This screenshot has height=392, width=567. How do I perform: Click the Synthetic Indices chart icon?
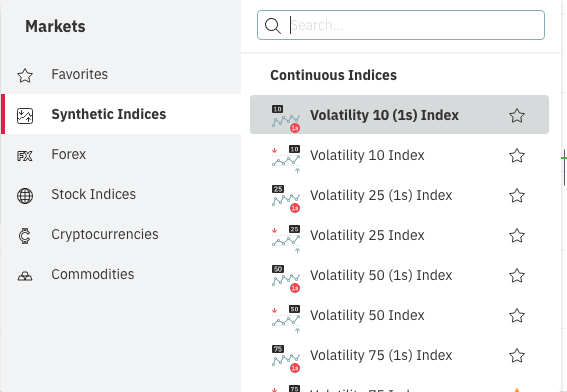25,116
